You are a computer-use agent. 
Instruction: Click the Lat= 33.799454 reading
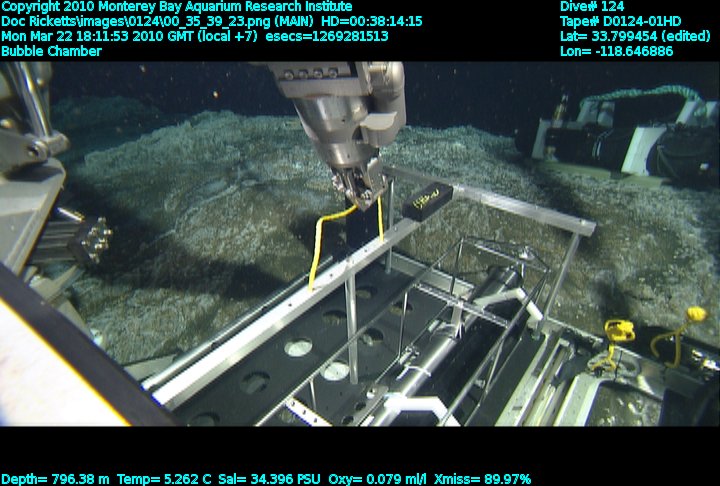click(x=635, y=36)
